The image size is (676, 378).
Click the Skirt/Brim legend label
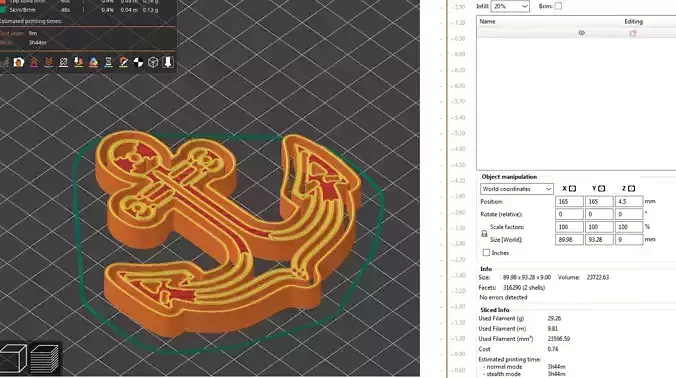click(x=22, y=9)
